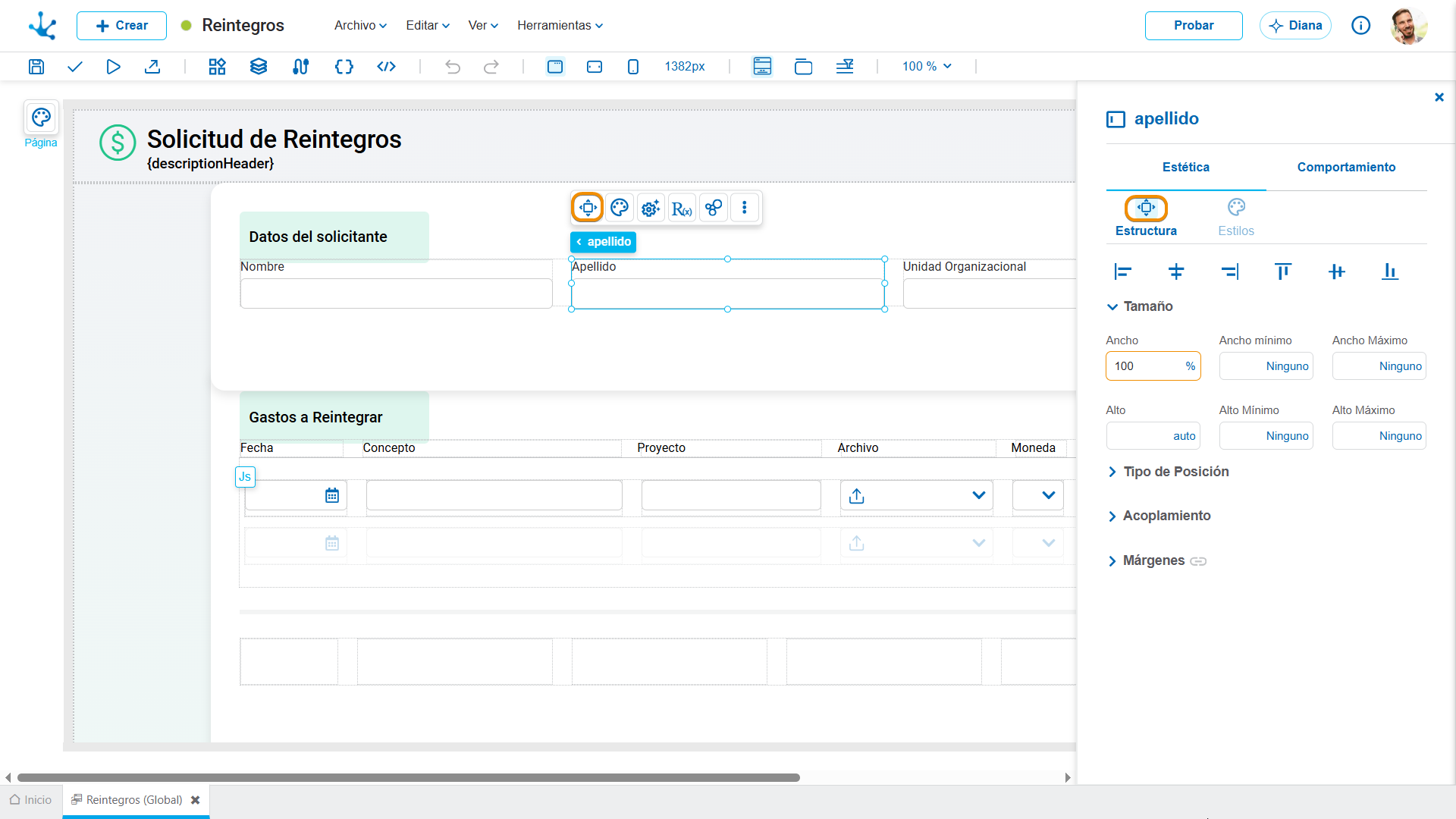1456x819 pixels.
Task: Click the Ancho width input field
Action: click(x=1153, y=366)
